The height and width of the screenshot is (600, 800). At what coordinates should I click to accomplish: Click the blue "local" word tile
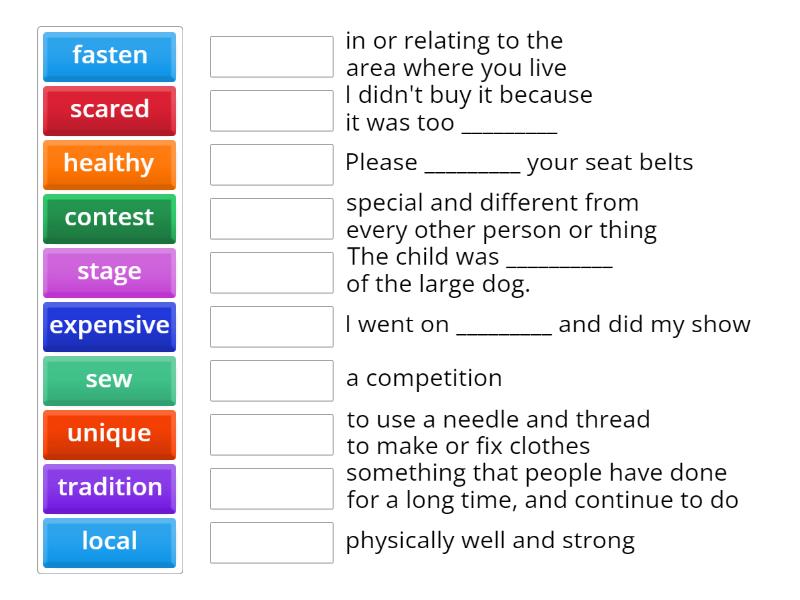pos(109,542)
